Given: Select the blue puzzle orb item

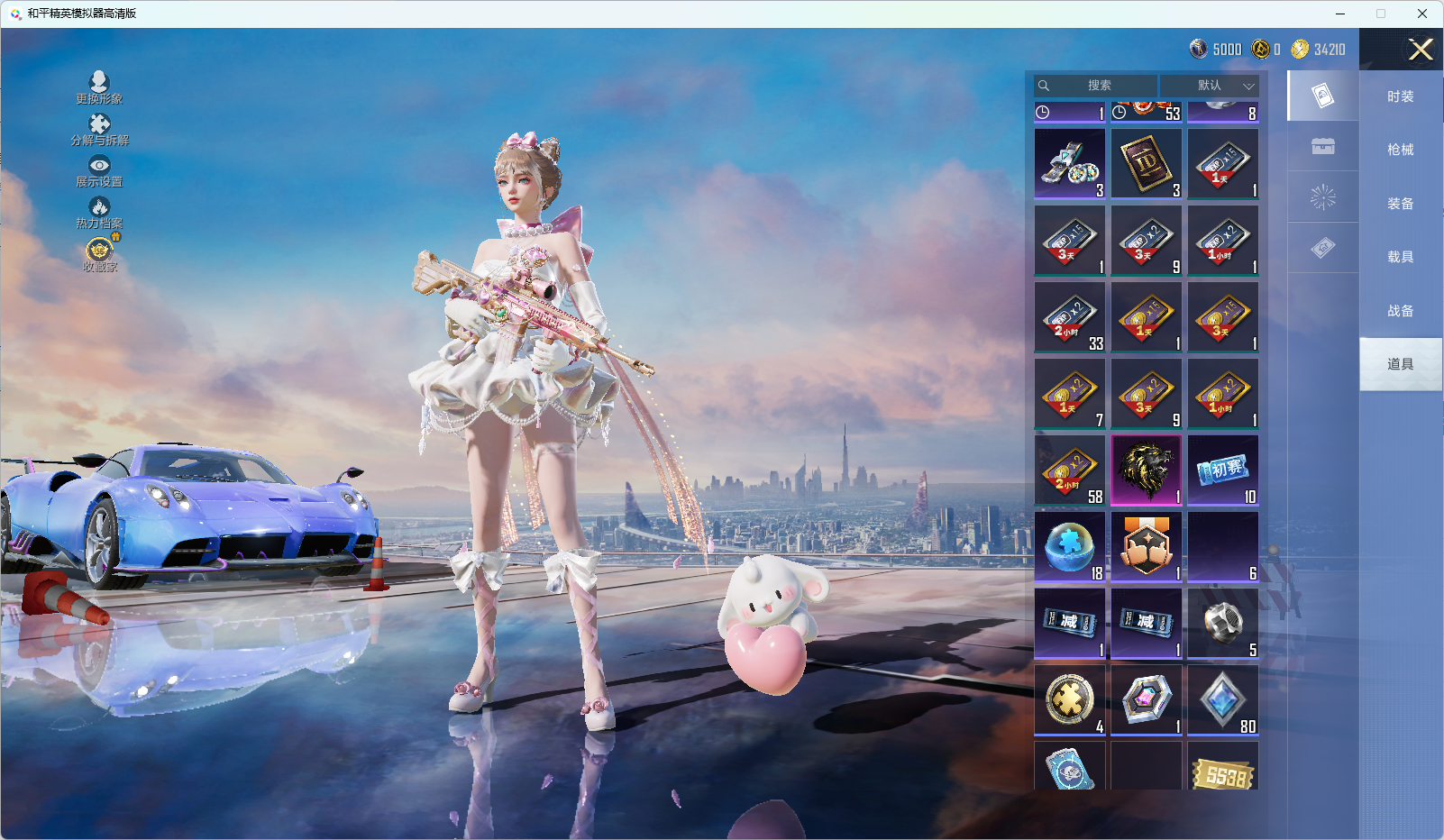Looking at the screenshot, I should tap(1070, 547).
